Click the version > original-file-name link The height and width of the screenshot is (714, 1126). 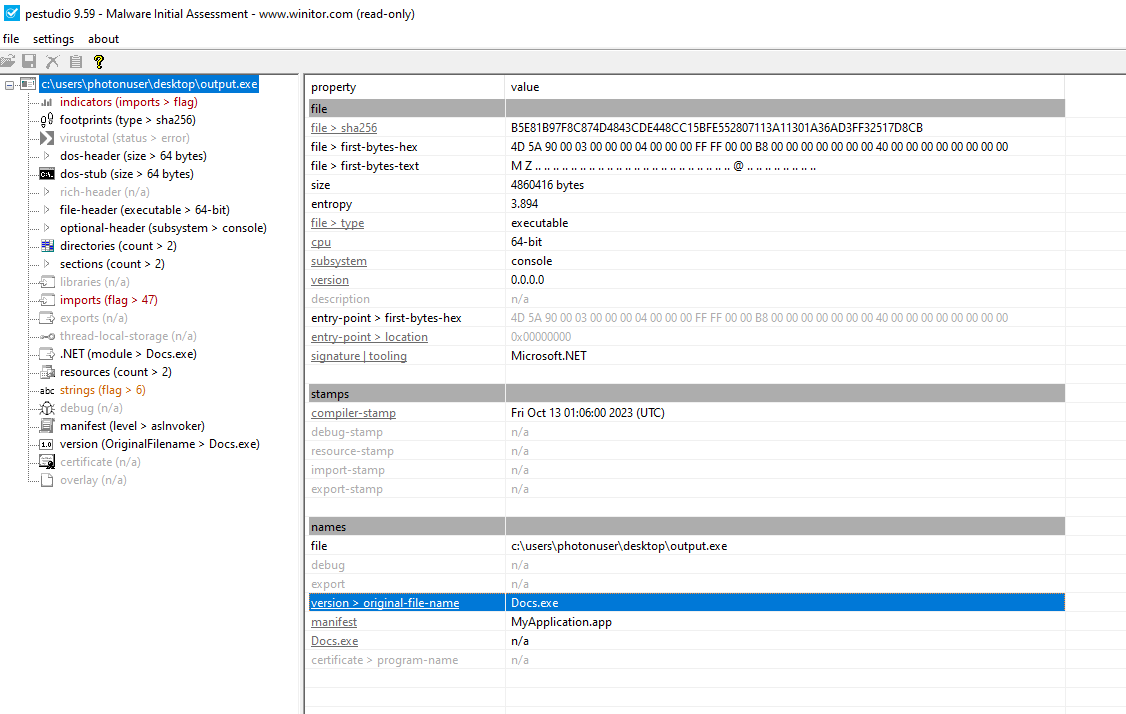tap(385, 603)
